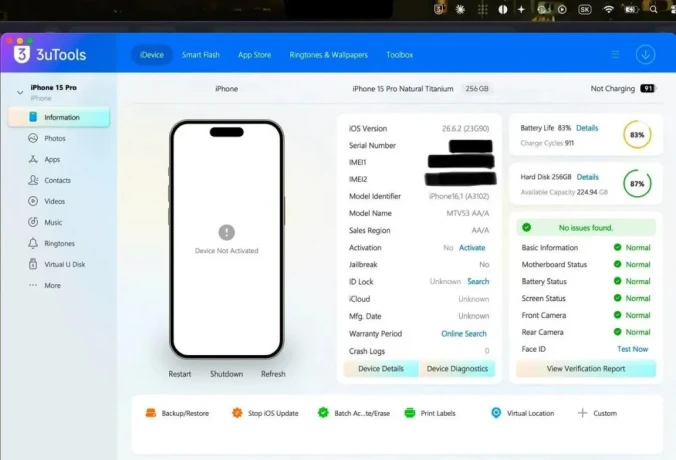The image size is (676, 460).
Task: Click the SK menu bar icon
Action: click(x=585, y=9)
